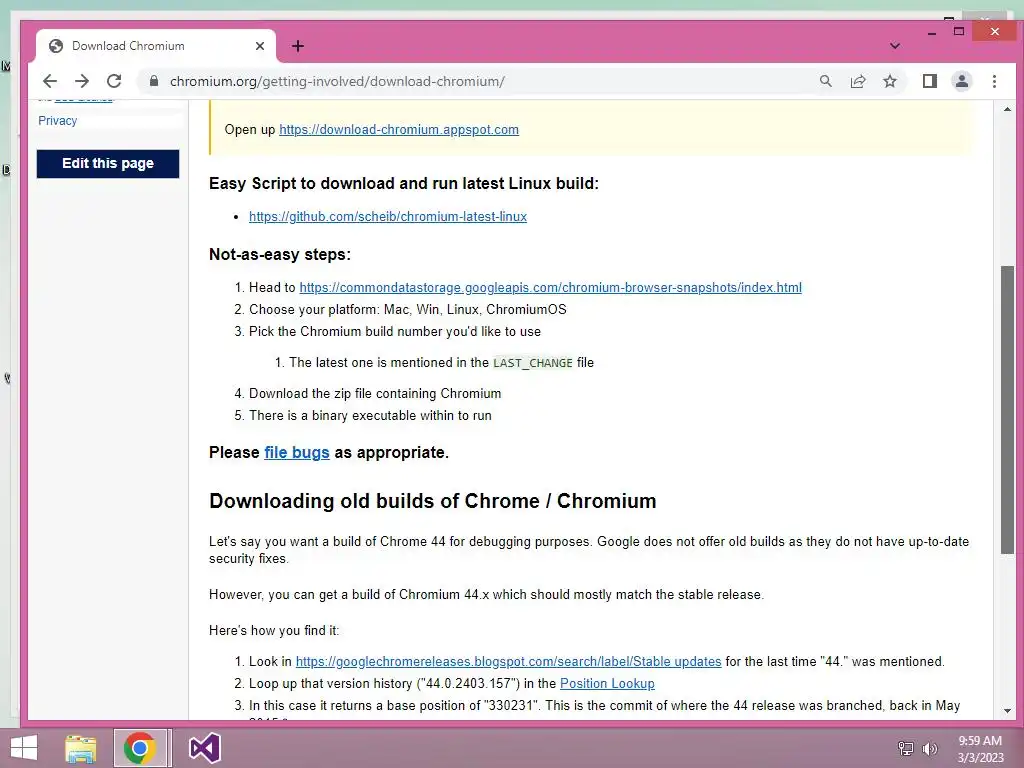1024x768 pixels.
Task: Open the Privacy sidebar link
Action: click(x=57, y=121)
